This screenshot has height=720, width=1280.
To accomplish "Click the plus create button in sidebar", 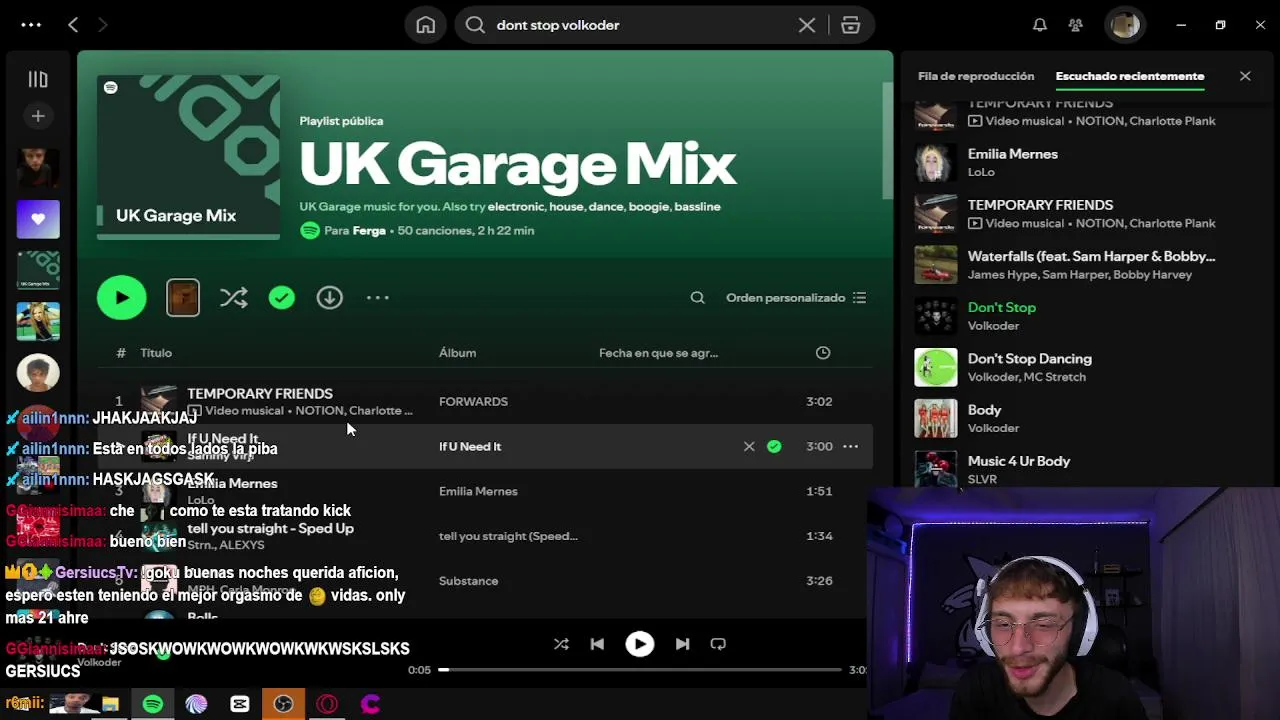I will (x=38, y=116).
